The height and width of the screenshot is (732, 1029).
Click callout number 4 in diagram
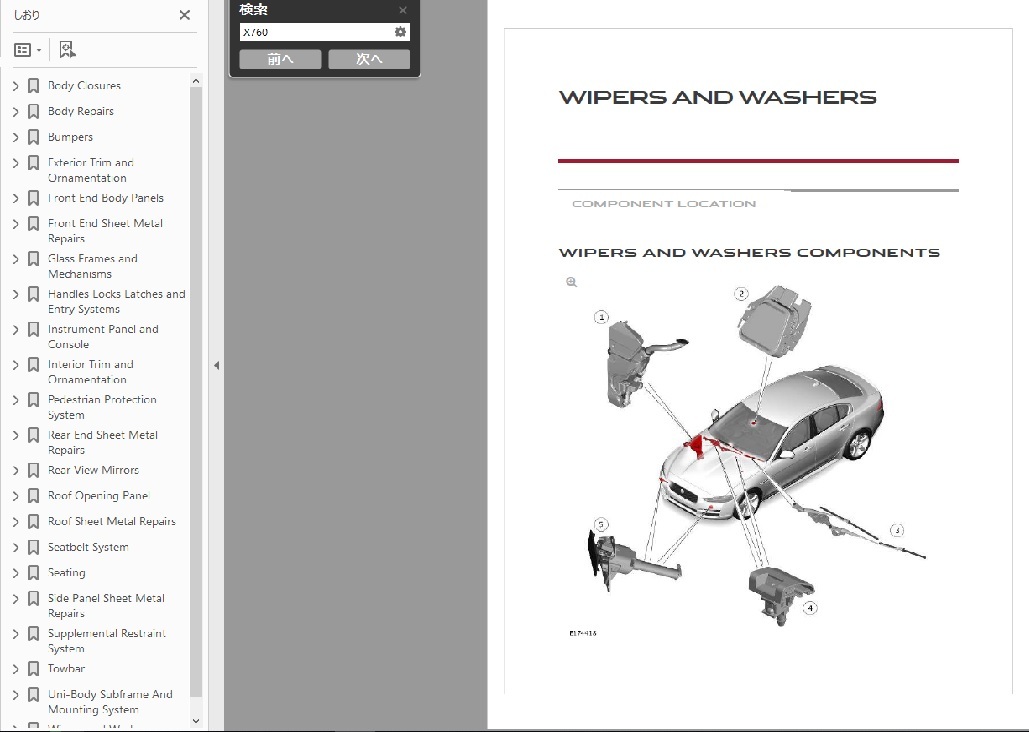(x=810, y=608)
